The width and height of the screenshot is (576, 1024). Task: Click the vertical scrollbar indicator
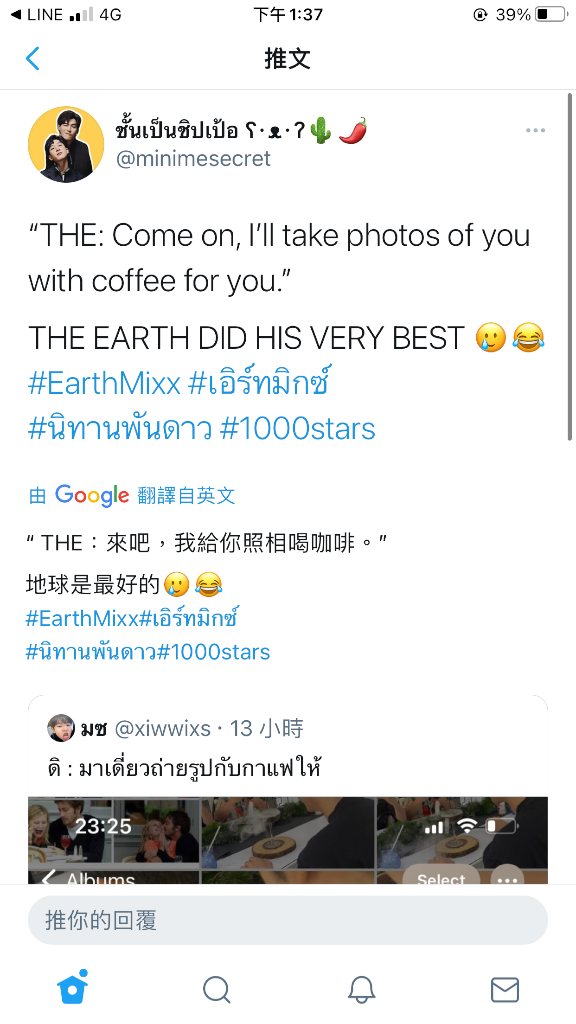(570, 268)
